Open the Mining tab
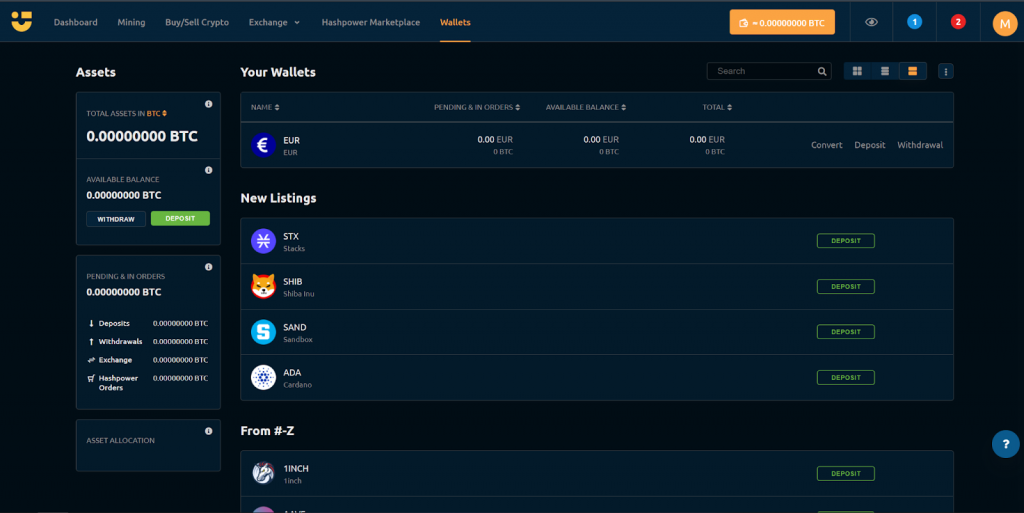 pos(131,22)
